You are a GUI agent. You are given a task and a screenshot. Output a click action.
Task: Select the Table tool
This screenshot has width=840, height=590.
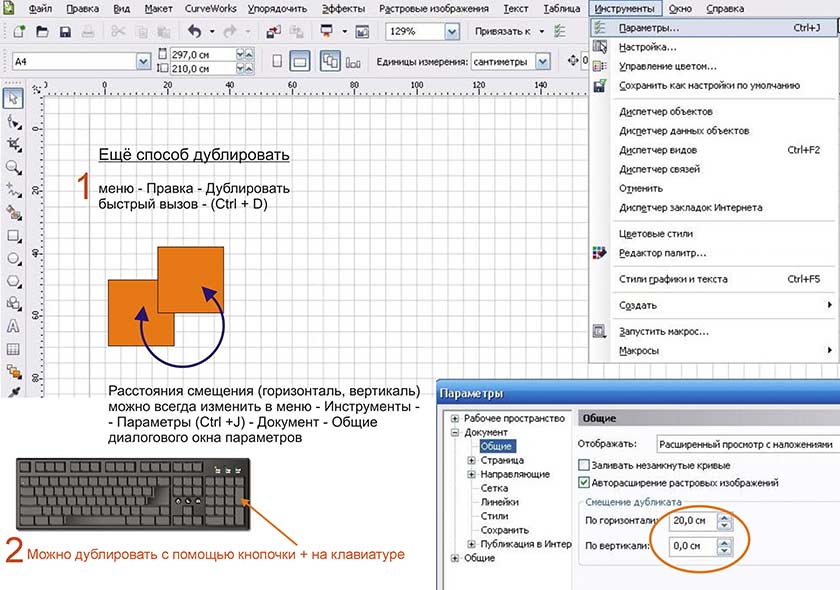[x=13, y=349]
